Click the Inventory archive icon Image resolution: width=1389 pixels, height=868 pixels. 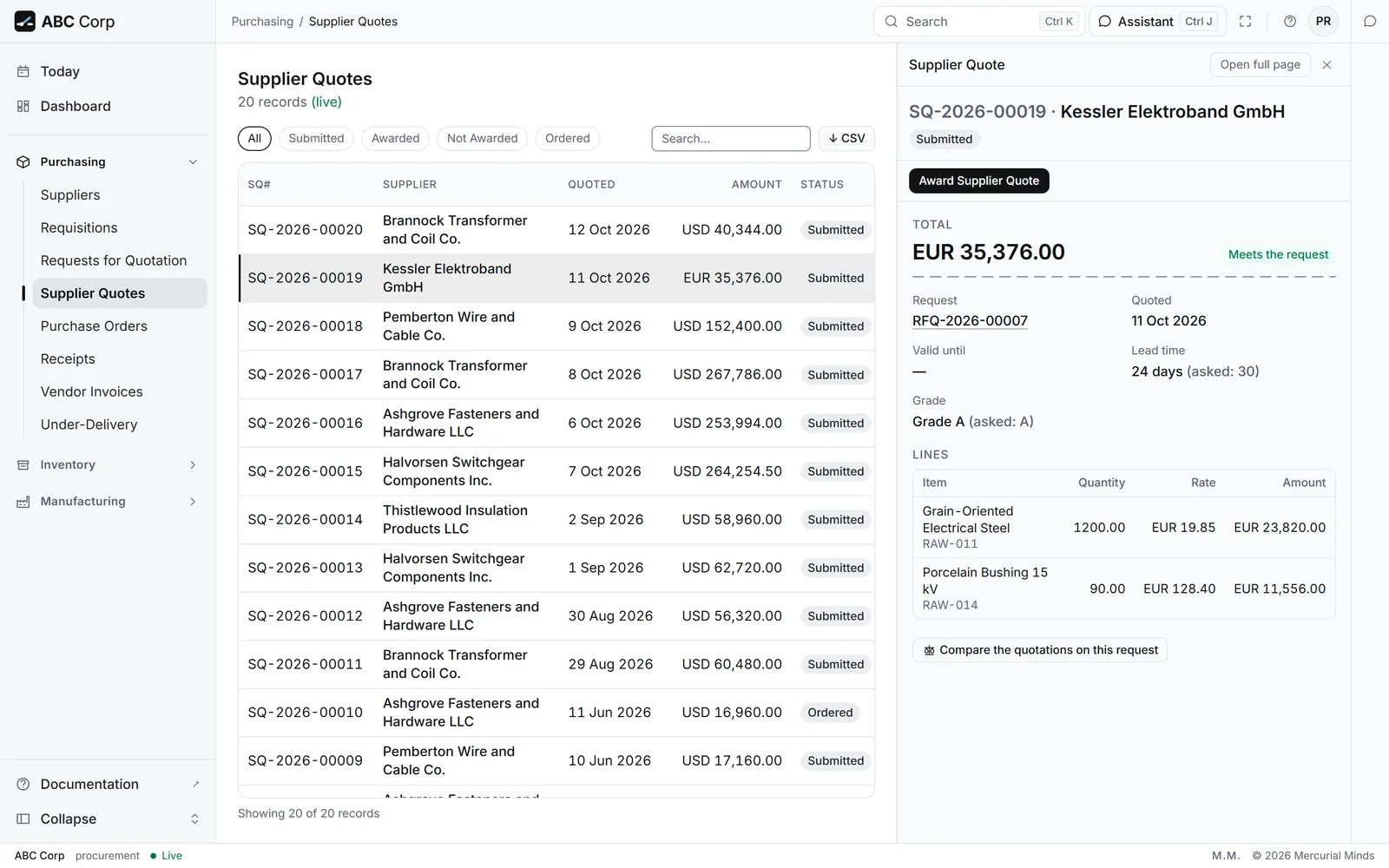pyautogui.click(x=23, y=465)
